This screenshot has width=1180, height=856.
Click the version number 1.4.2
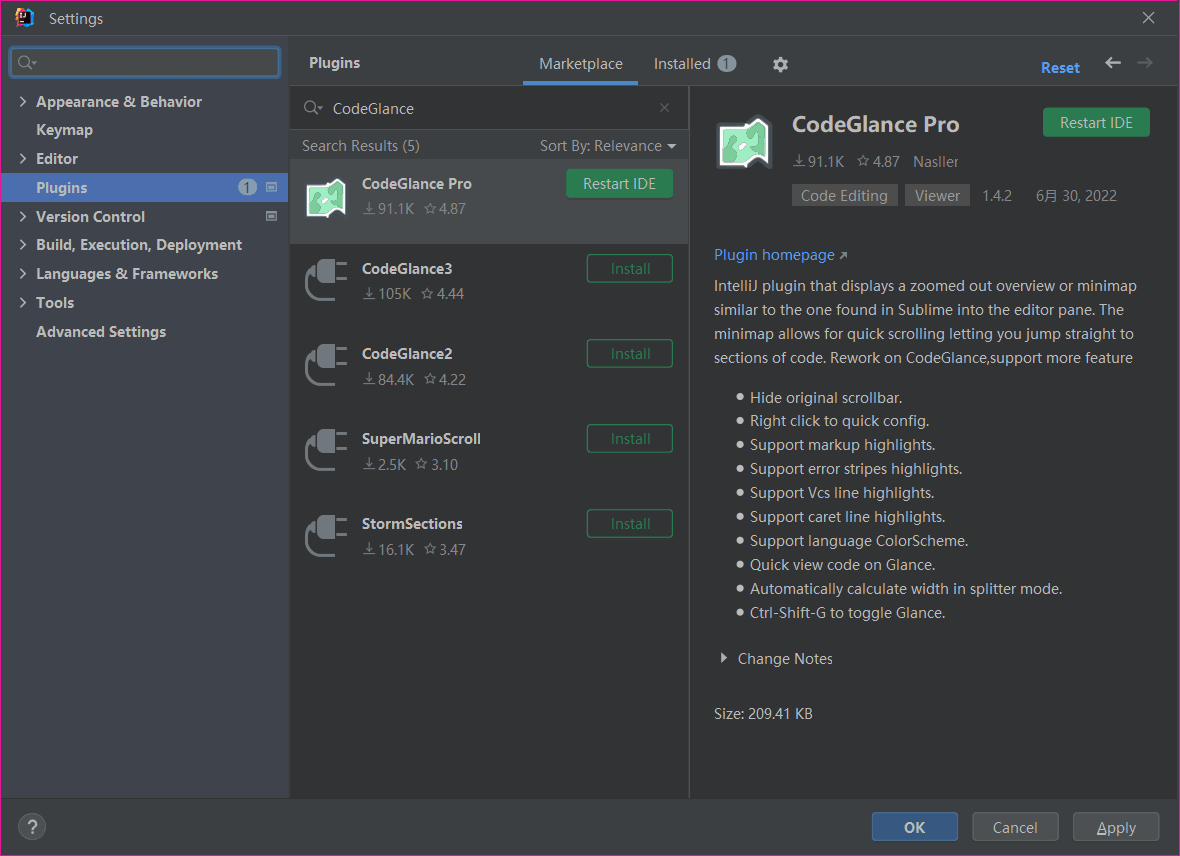(997, 196)
